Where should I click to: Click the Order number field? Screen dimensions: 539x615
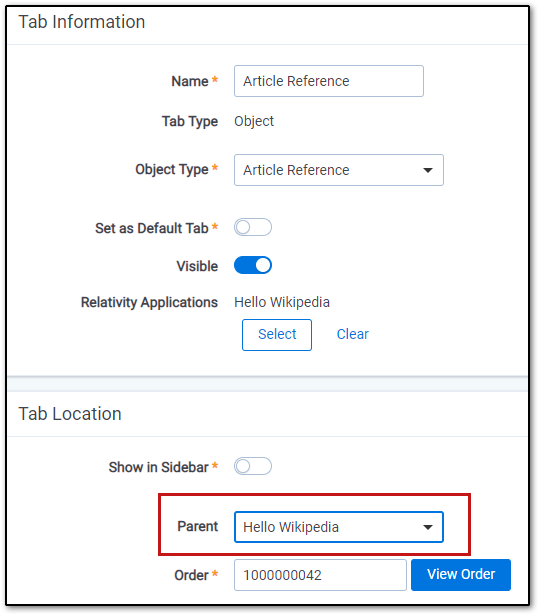(x=320, y=575)
